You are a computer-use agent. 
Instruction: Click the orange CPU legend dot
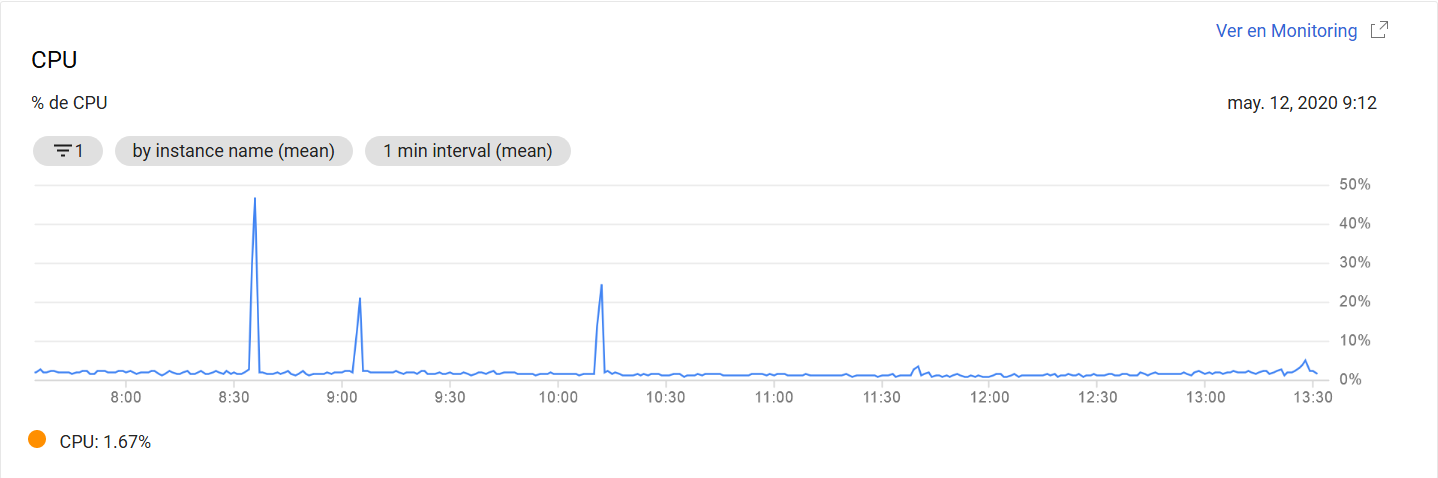(37, 439)
